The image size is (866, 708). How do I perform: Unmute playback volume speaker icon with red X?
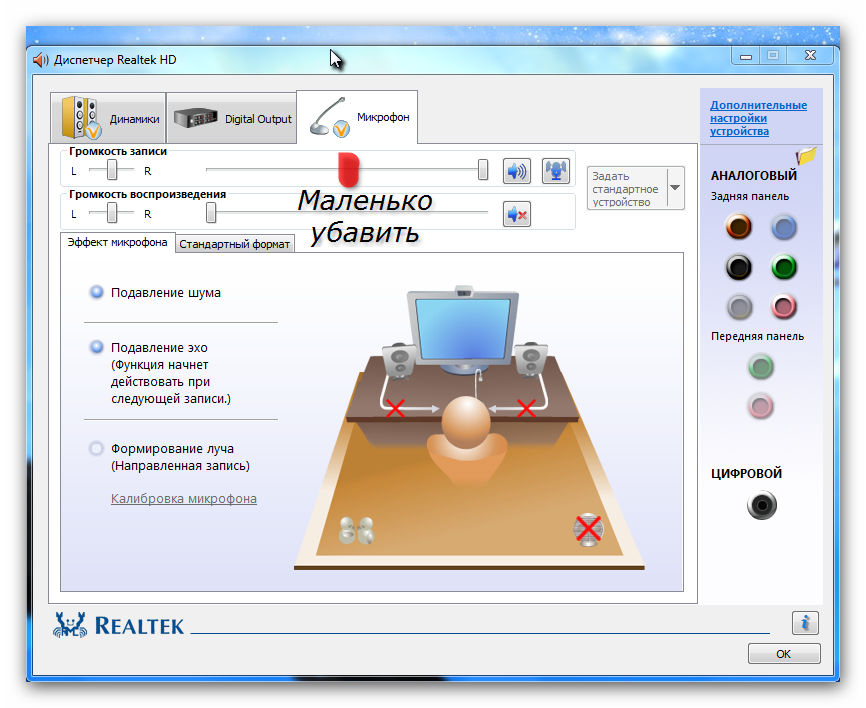[x=516, y=214]
